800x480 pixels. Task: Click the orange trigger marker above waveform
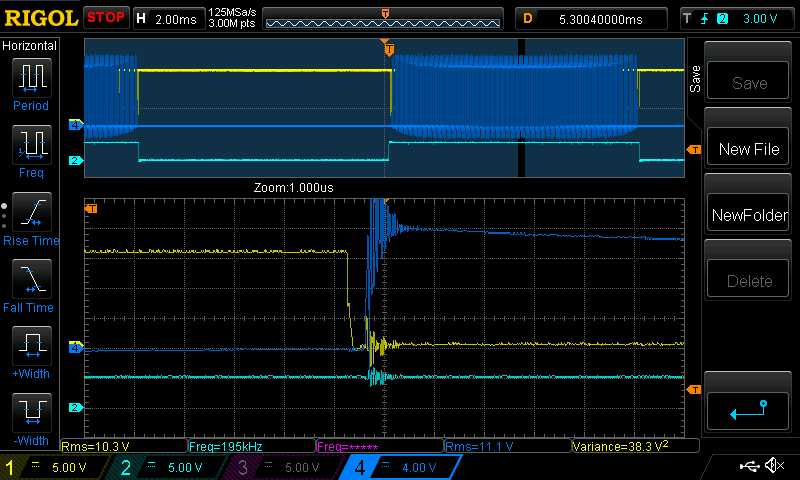point(389,49)
